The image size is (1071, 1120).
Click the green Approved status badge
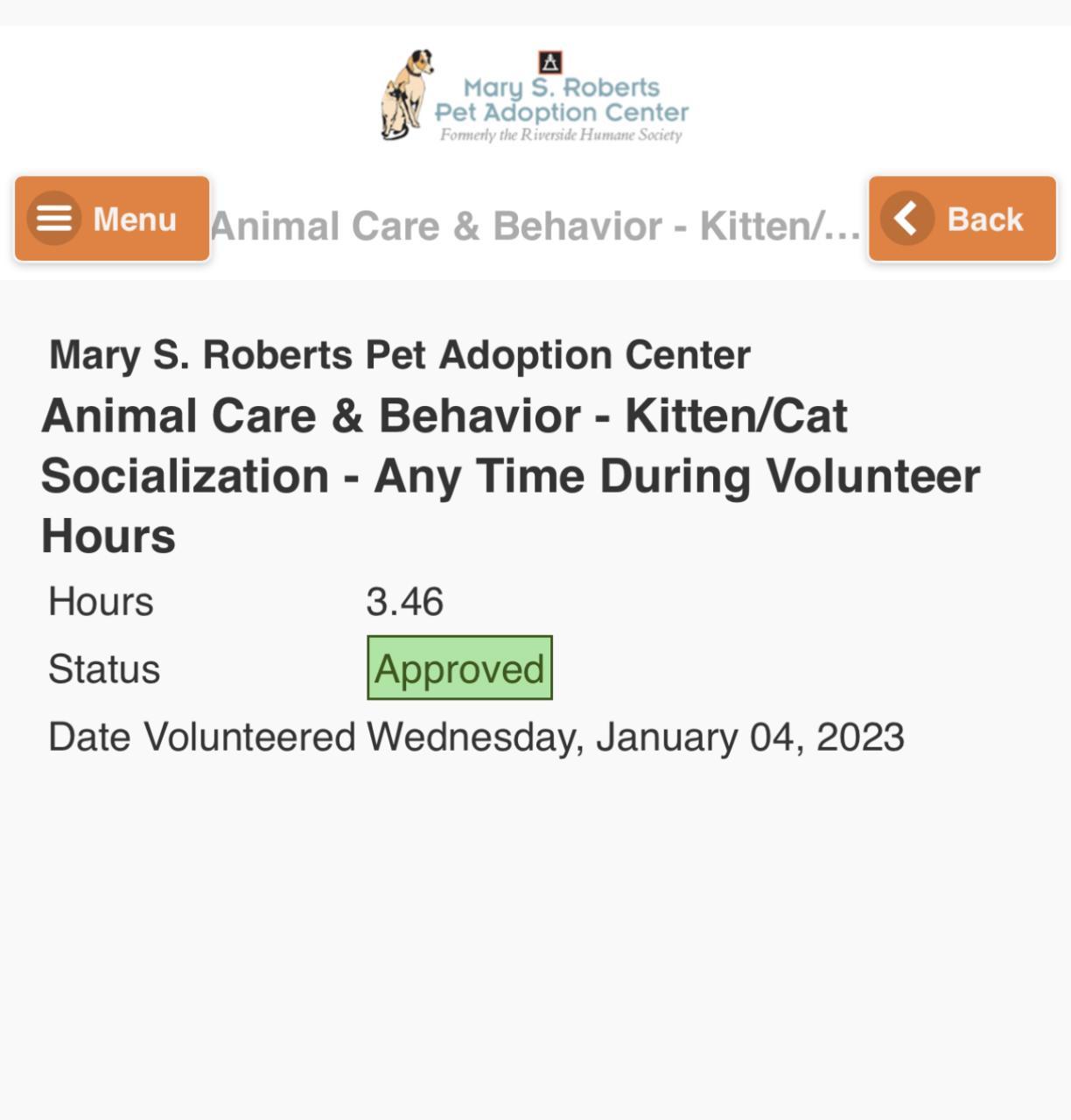[459, 668]
